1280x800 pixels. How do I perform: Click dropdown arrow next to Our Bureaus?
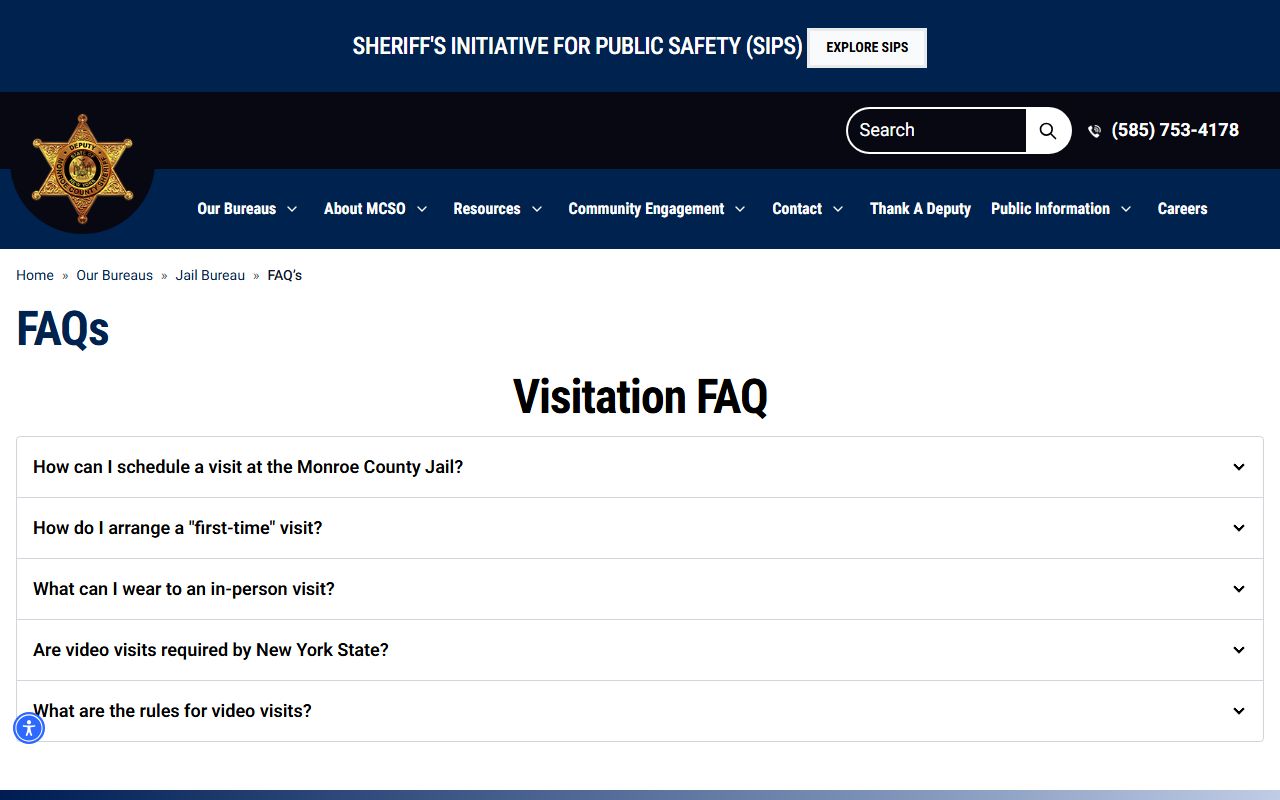pyautogui.click(x=292, y=209)
